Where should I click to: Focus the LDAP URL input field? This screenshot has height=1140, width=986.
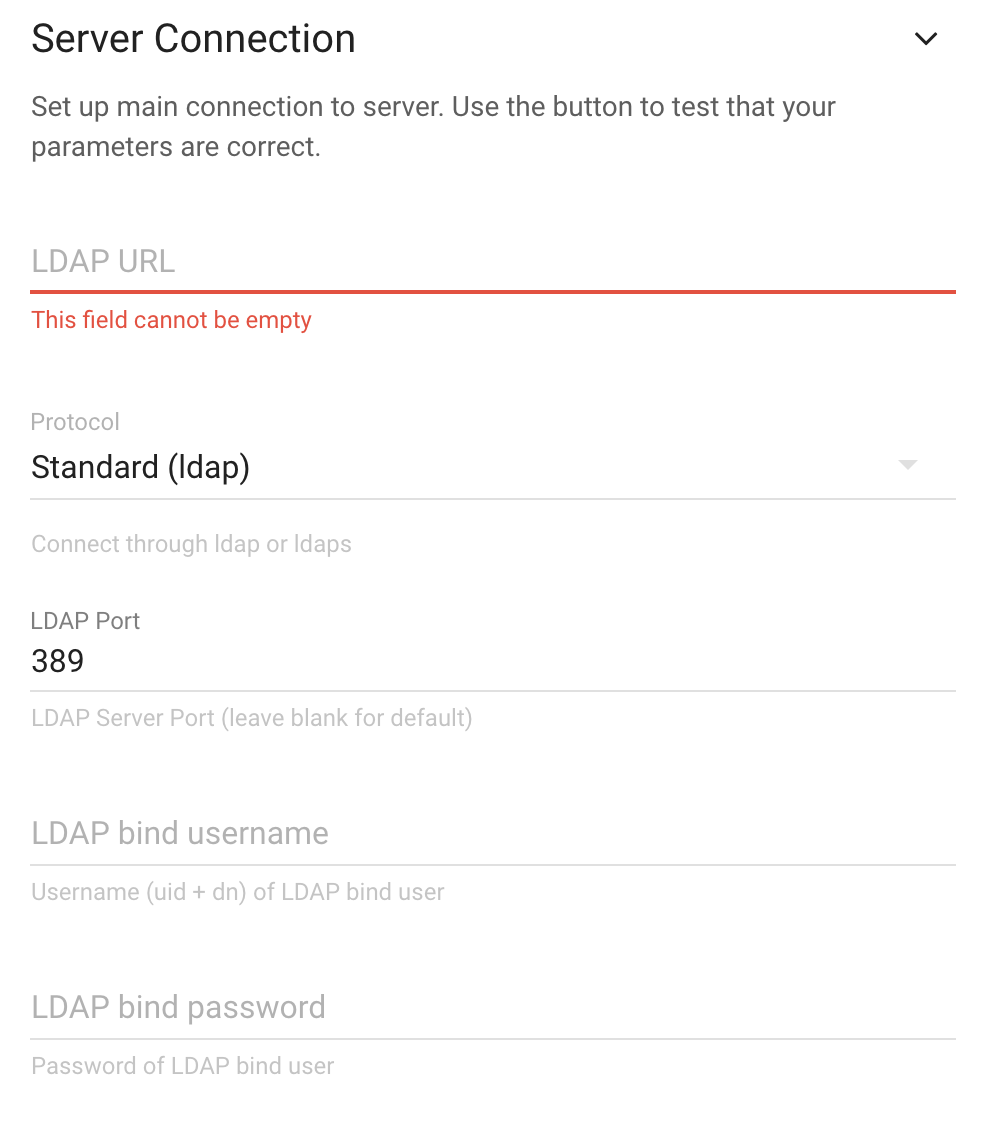(492, 261)
